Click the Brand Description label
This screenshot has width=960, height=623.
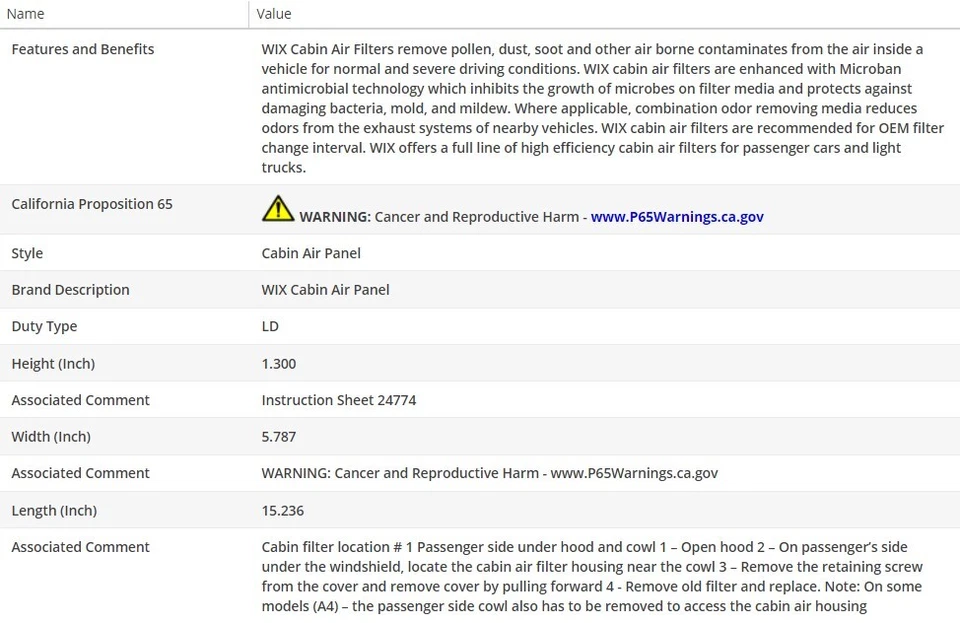70,290
